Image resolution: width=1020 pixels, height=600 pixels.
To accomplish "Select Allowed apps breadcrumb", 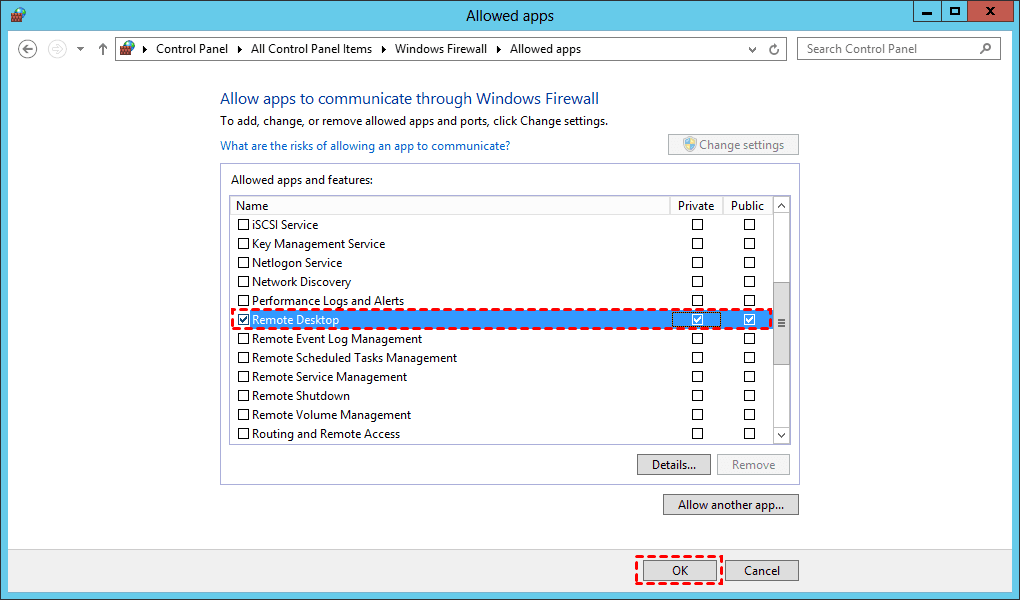I will coord(545,49).
